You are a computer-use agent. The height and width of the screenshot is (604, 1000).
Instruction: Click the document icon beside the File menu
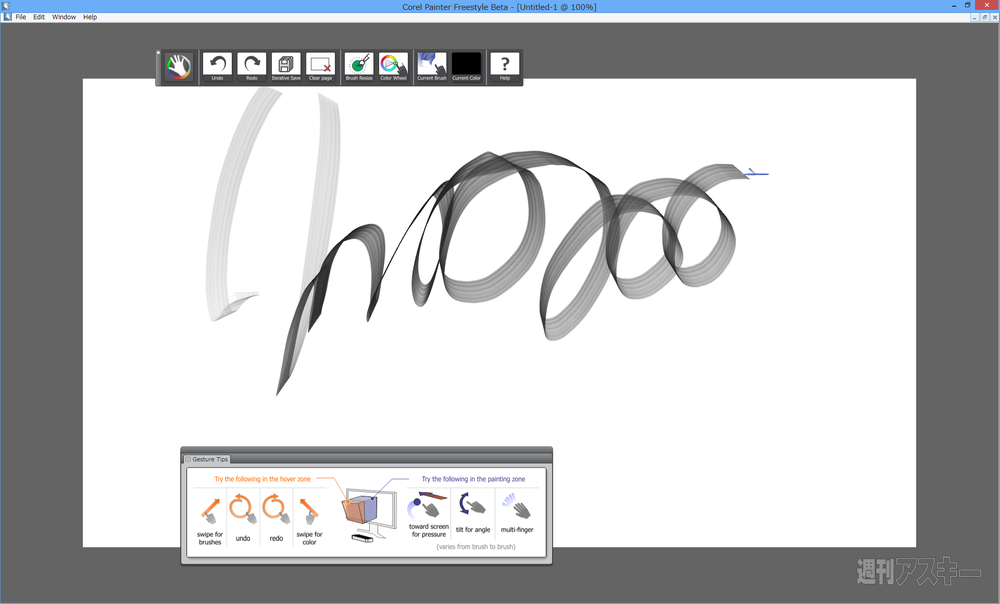click(7, 17)
